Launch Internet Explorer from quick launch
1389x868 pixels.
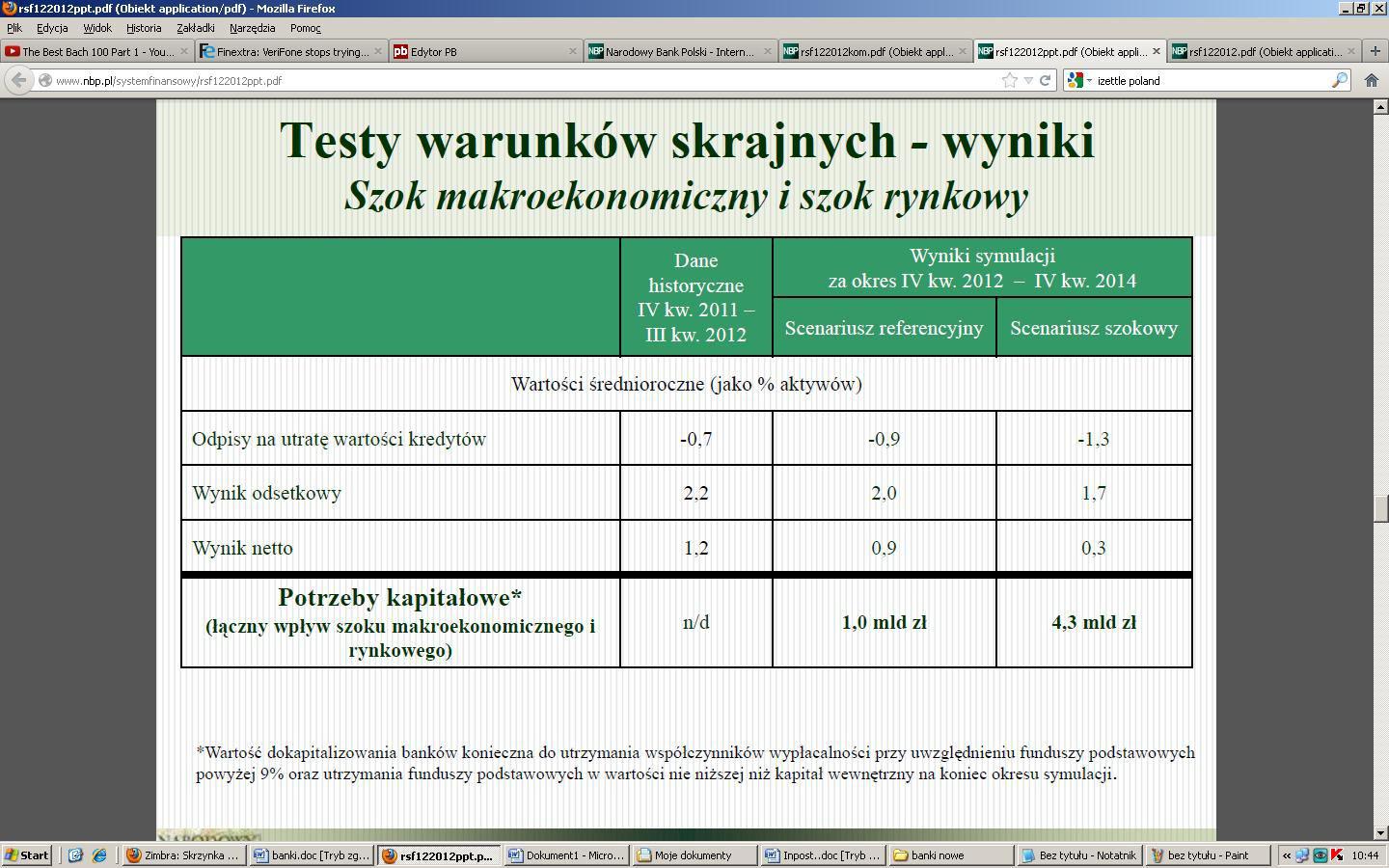pyautogui.click(x=98, y=854)
